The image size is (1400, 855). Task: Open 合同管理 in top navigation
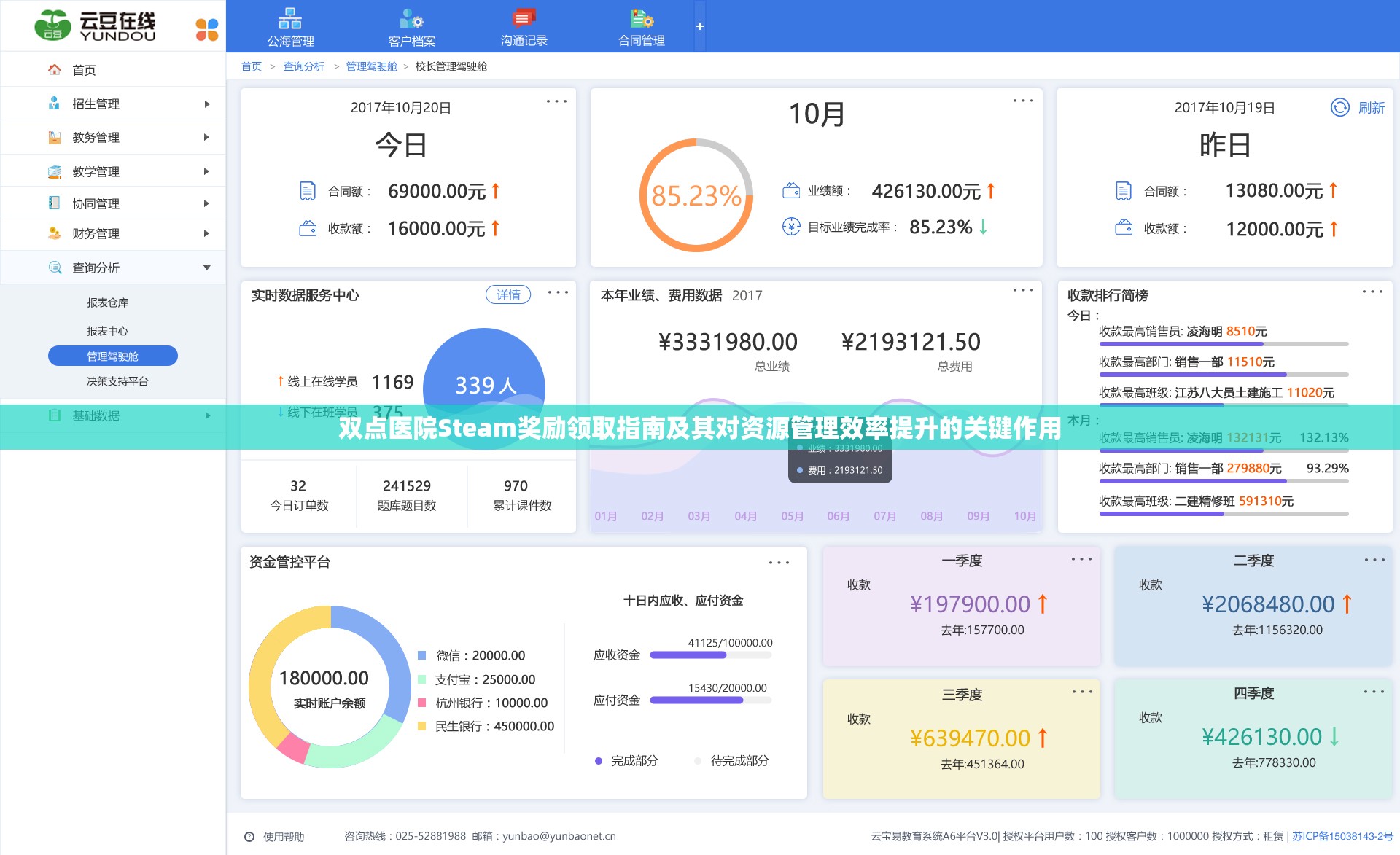tap(641, 28)
